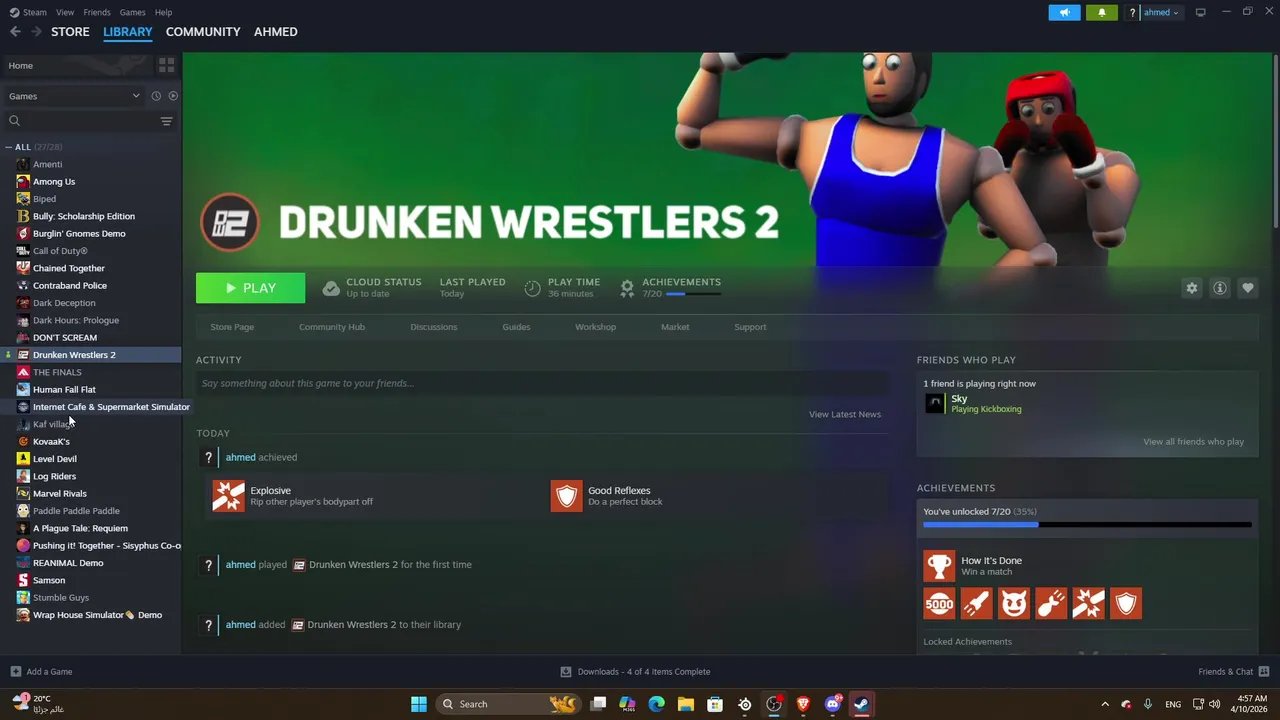The image size is (1280, 720).
Task: Open the Friends menu
Action: [97, 12]
